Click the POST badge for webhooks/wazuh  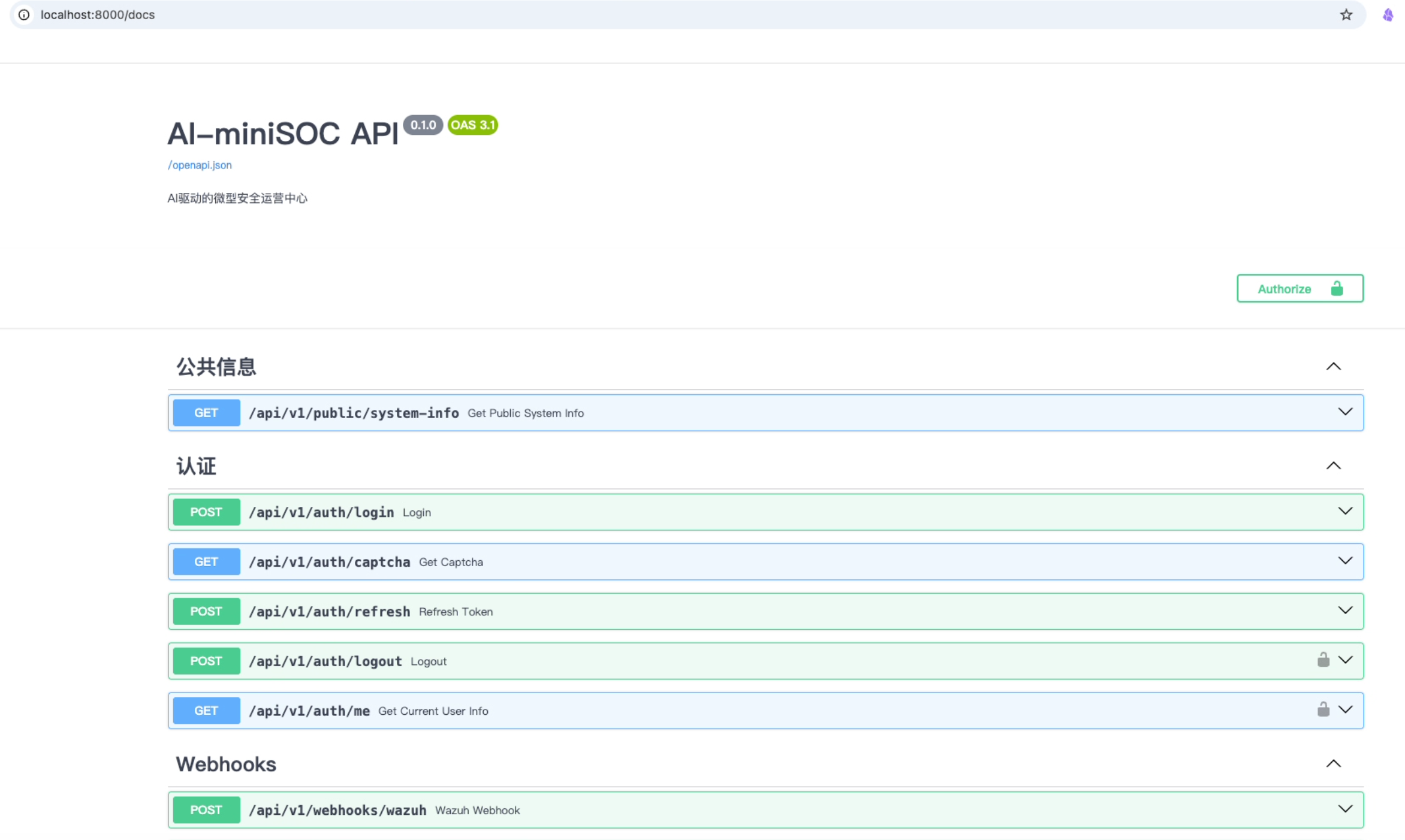(206, 810)
